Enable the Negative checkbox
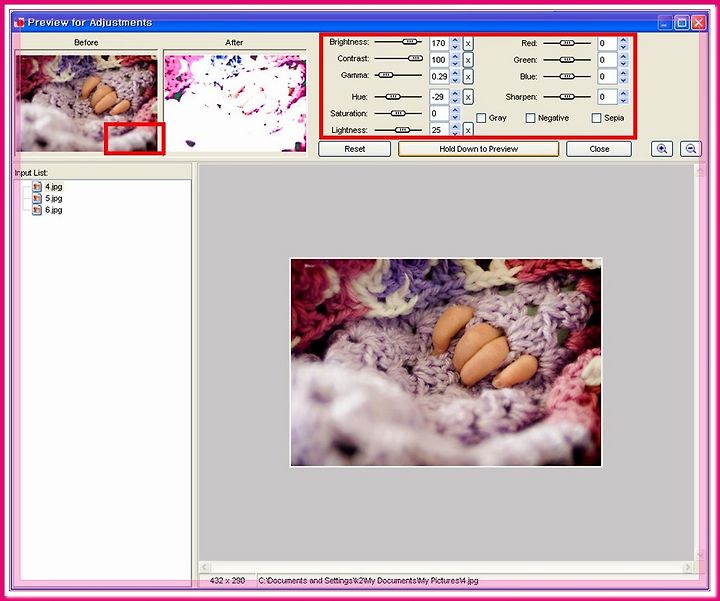Screen dimensions: 720x601 coord(530,118)
